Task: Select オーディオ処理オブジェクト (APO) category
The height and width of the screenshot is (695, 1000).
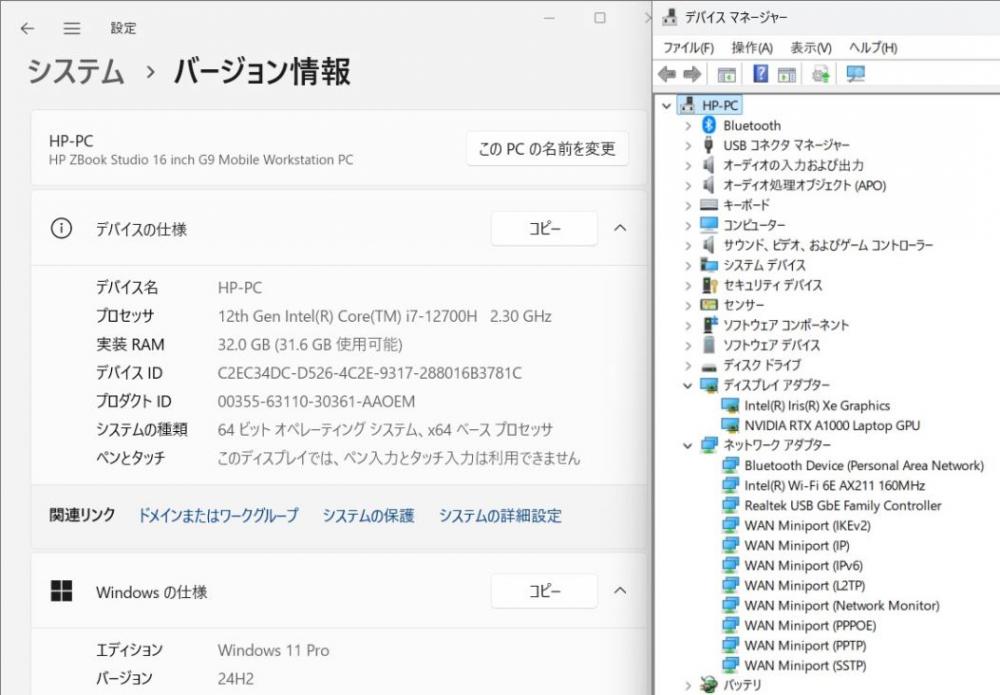Action: coord(804,186)
